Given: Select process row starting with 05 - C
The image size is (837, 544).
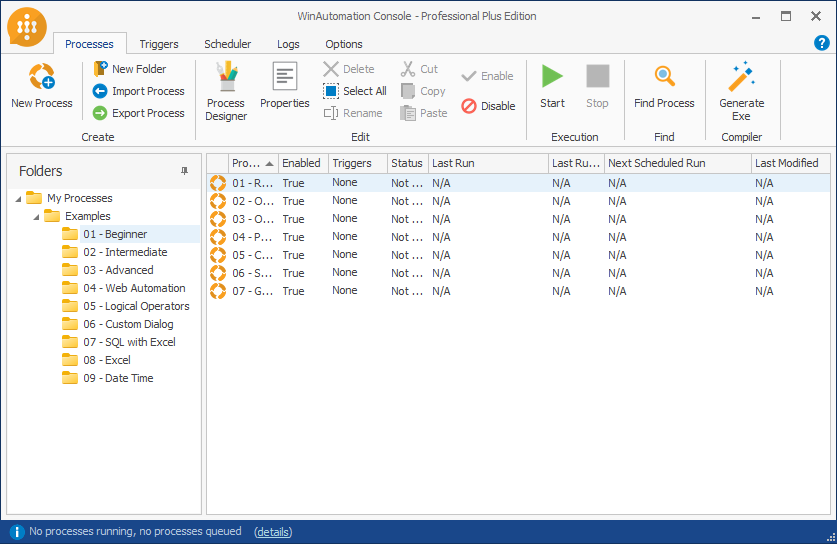Looking at the screenshot, I should tap(518, 255).
